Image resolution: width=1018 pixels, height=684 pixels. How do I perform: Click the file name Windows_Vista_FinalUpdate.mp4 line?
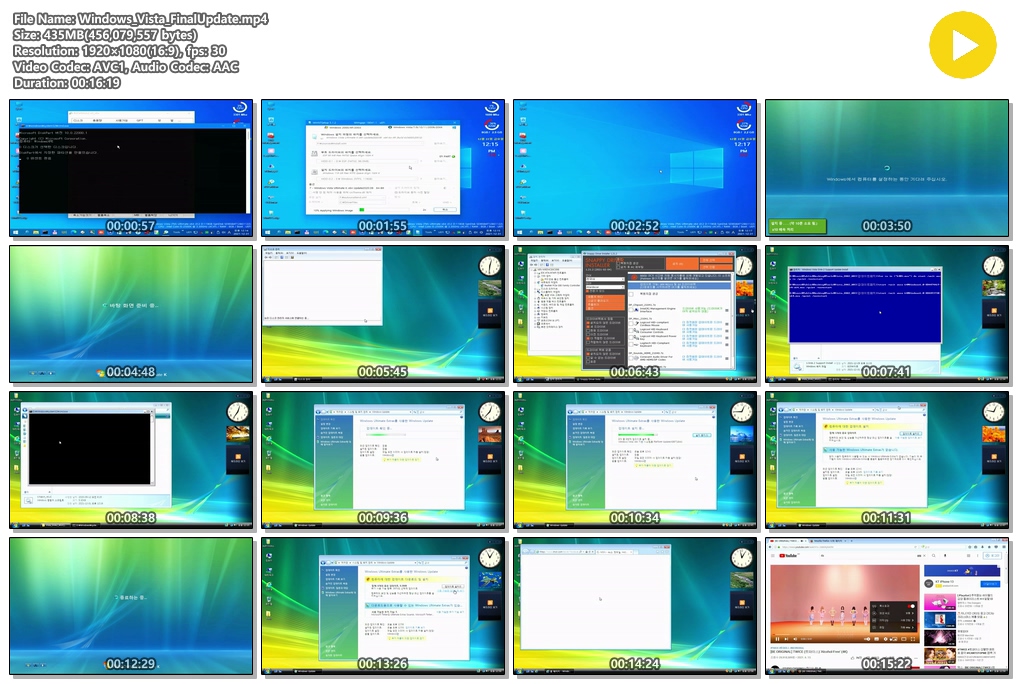tap(140, 19)
